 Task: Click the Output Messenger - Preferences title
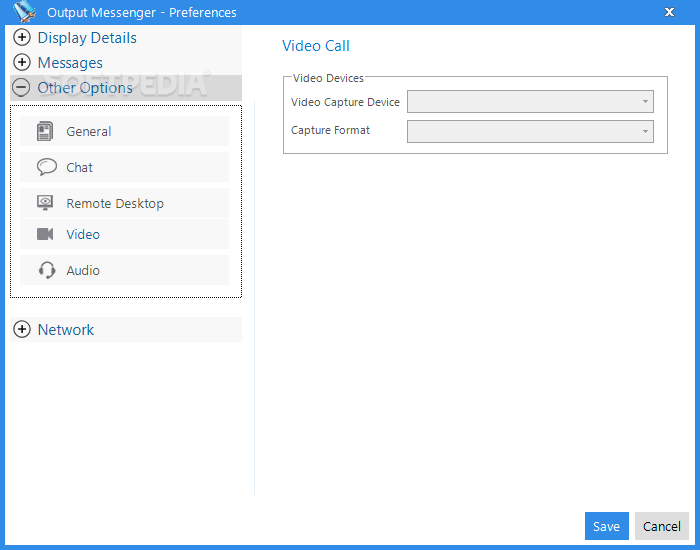142,12
